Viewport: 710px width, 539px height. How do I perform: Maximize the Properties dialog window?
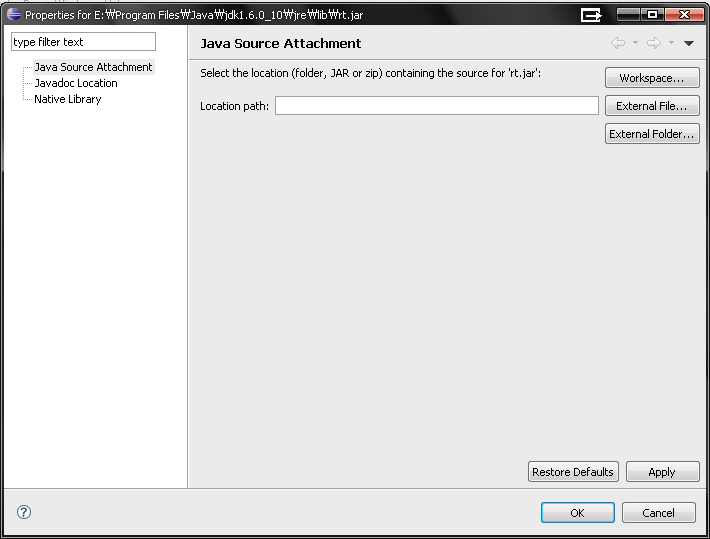coord(652,14)
